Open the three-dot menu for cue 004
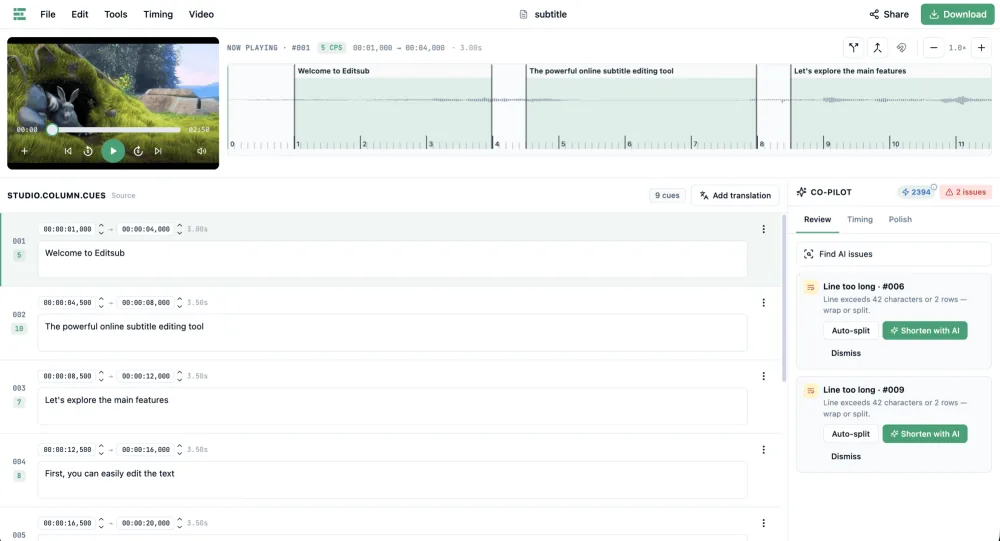Screen dimensions: 1000x541 [763, 450]
